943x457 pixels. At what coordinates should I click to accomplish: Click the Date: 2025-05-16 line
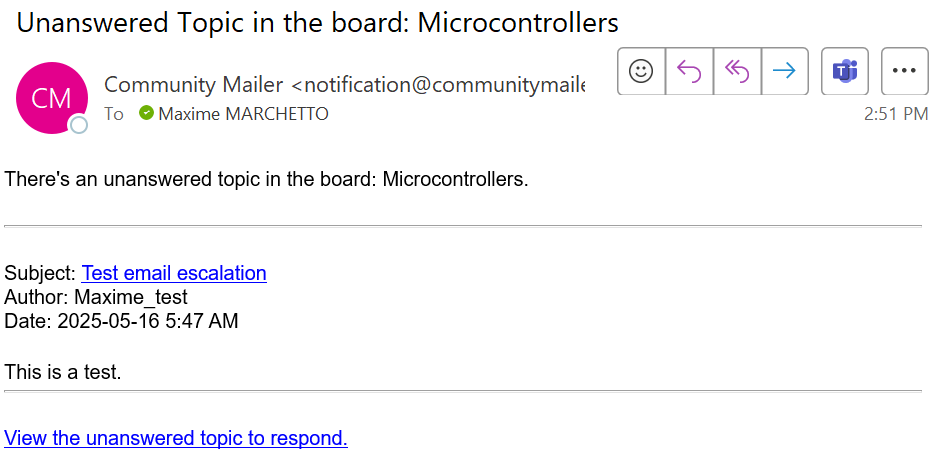tap(121, 321)
